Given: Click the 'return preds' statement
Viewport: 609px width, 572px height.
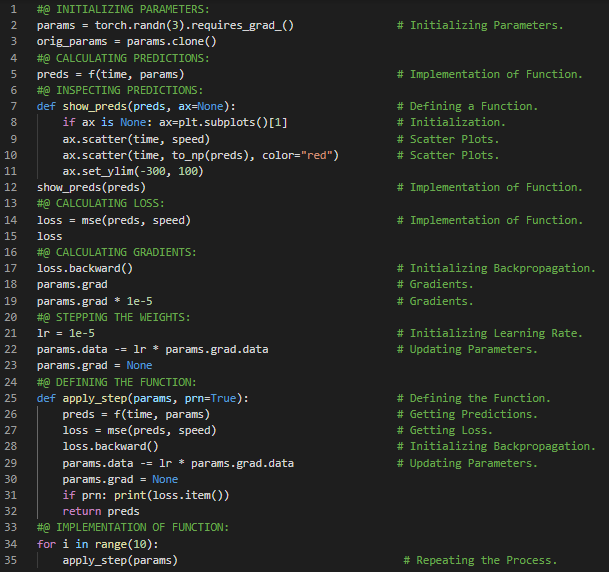Looking at the screenshot, I should [x=101, y=511].
